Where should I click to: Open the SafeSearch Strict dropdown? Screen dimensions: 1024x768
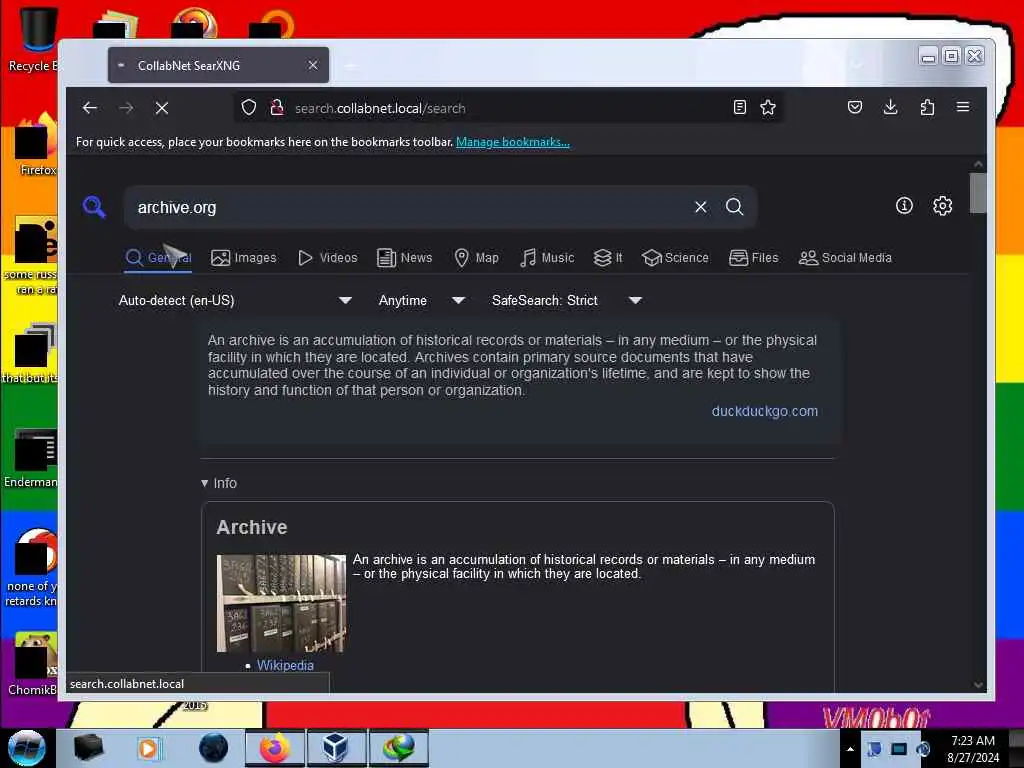point(566,300)
